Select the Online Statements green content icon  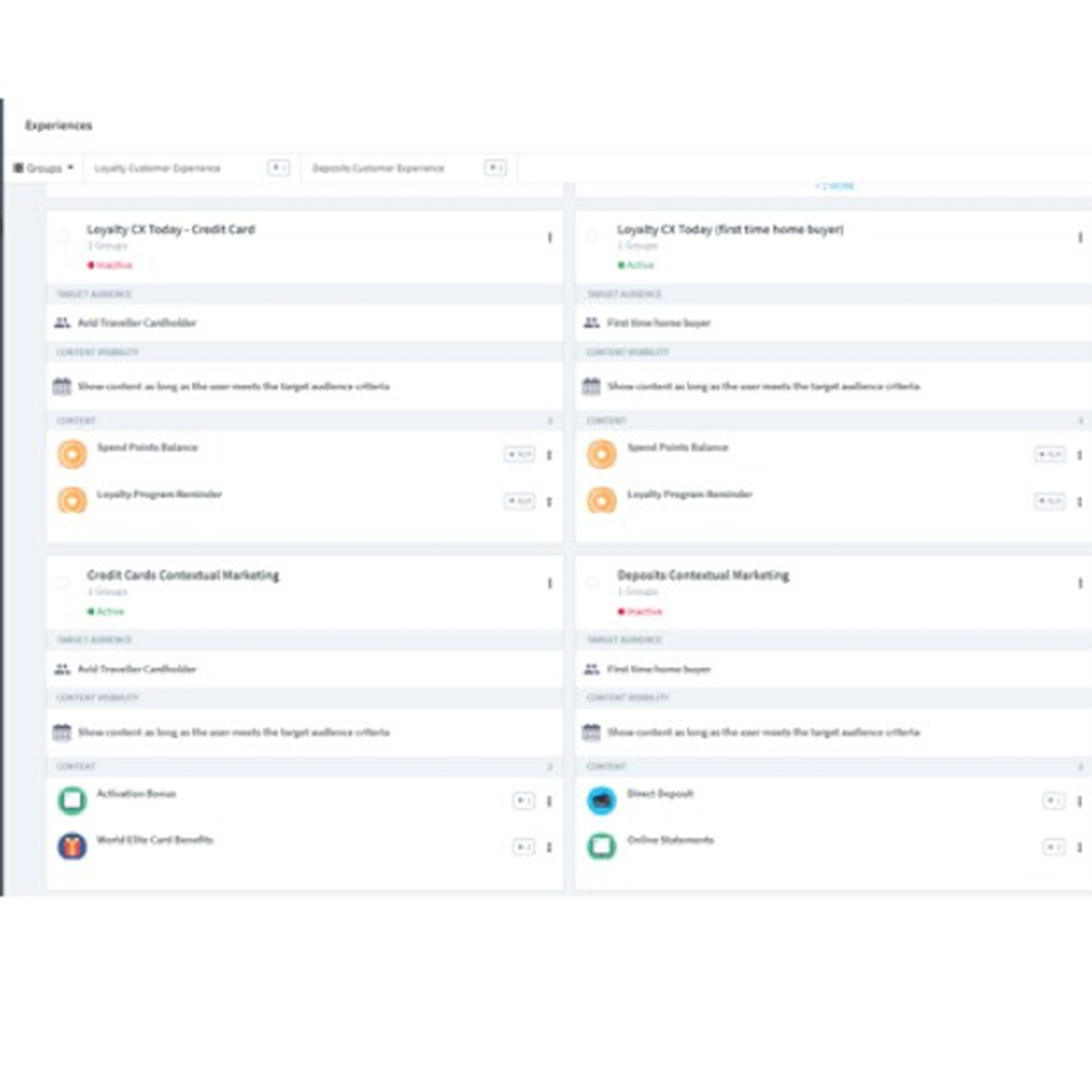(x=601, y=846)
